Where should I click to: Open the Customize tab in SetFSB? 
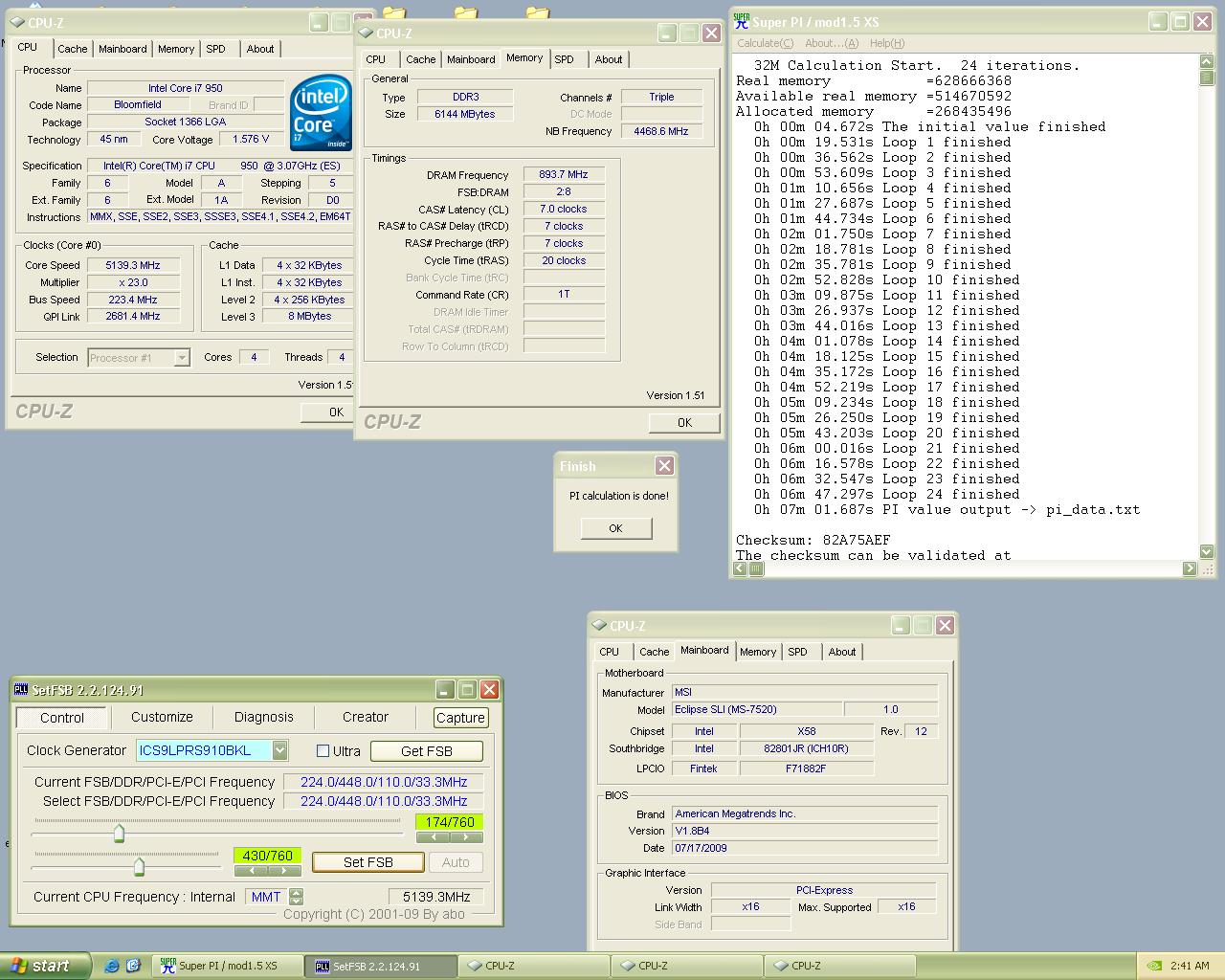tap(162, 717)
